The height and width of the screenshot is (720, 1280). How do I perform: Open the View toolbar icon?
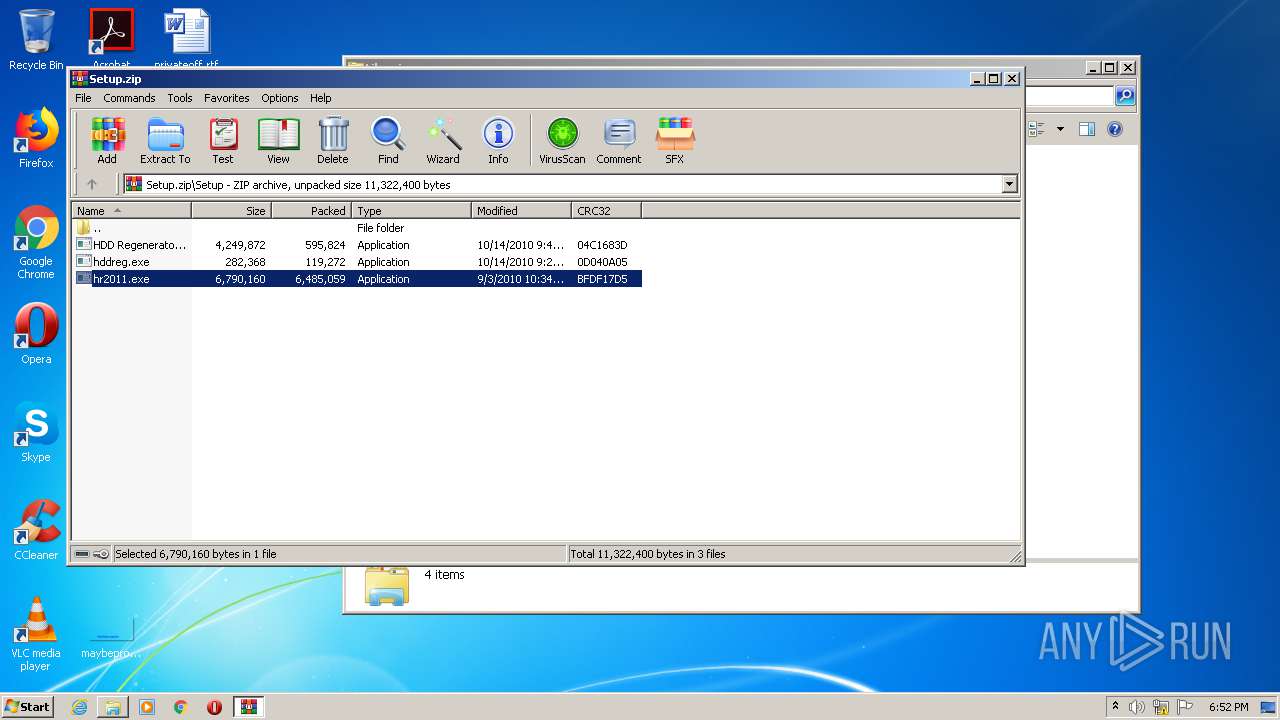pos(278,140)
